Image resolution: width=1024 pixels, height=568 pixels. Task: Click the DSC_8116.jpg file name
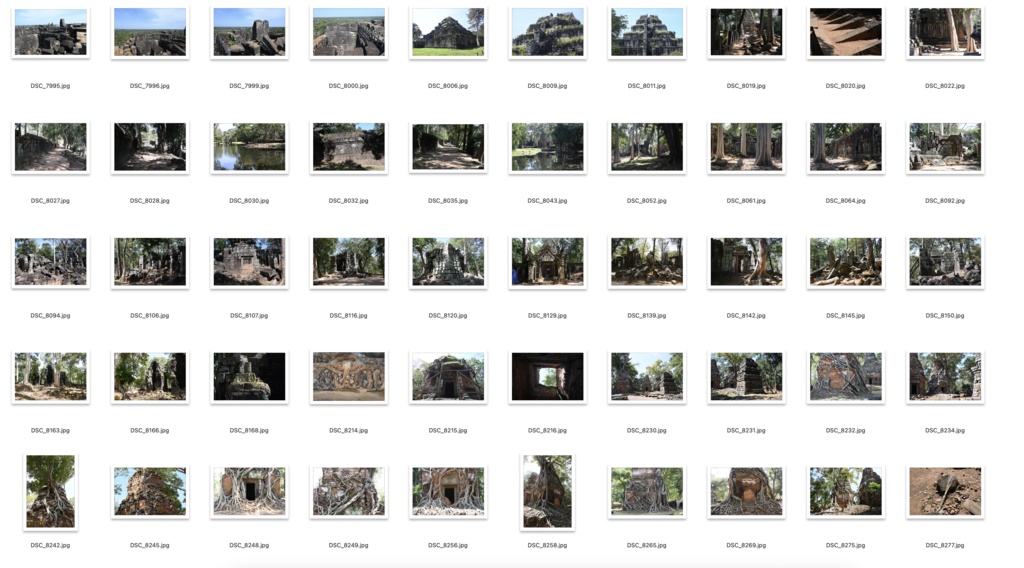pos(349,315)
